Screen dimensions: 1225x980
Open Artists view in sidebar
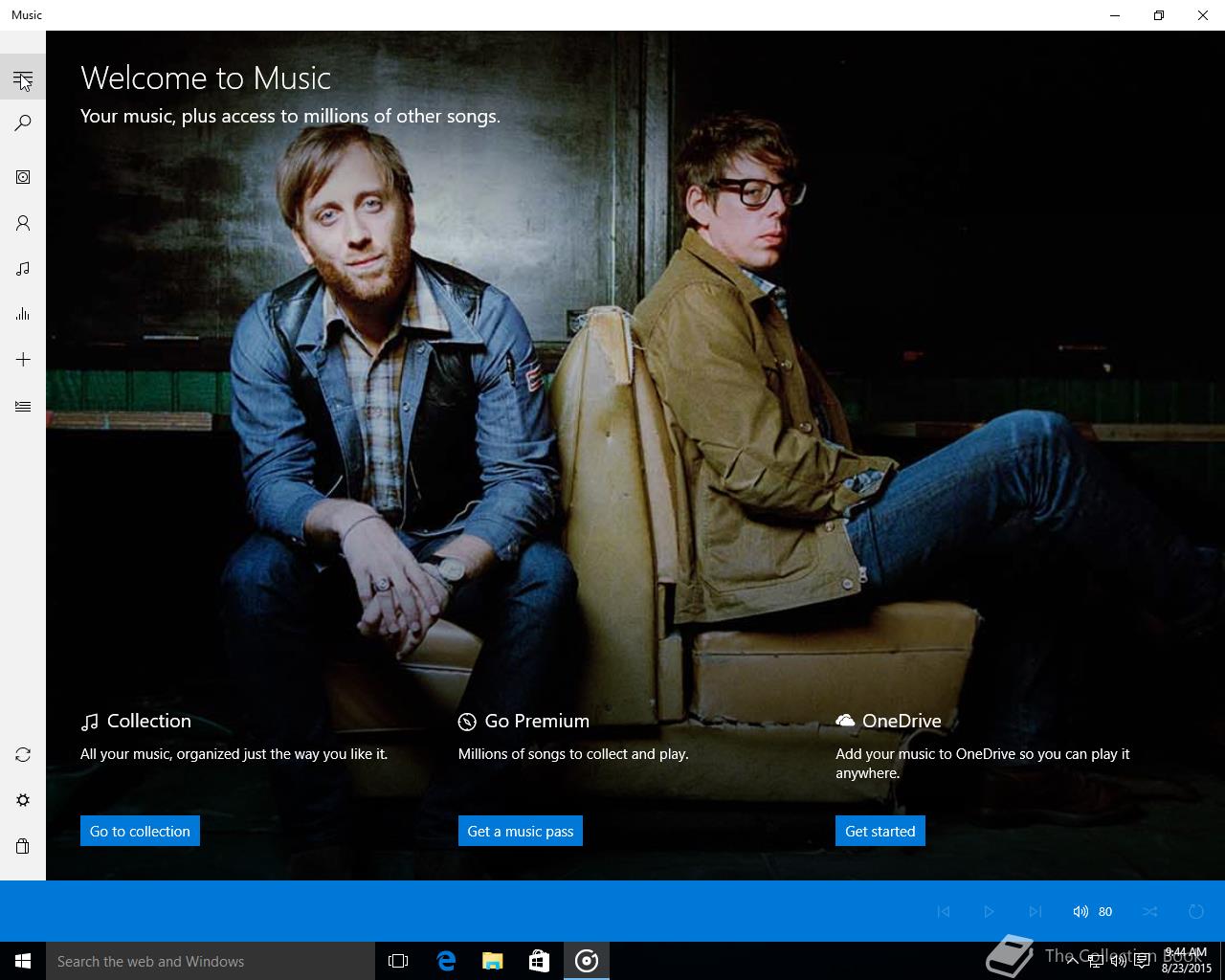23,223
